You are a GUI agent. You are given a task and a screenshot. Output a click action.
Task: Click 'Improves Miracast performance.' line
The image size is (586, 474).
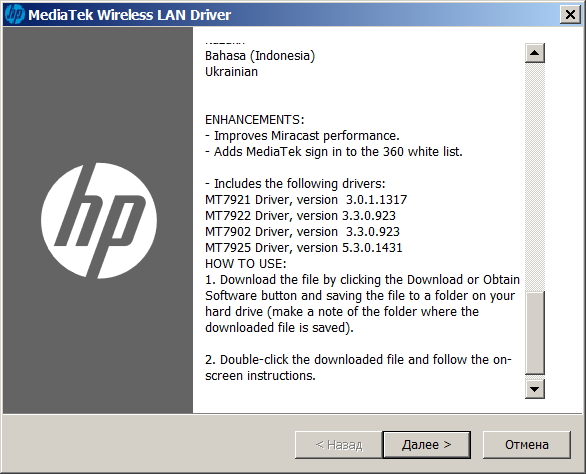coord(302,136)
